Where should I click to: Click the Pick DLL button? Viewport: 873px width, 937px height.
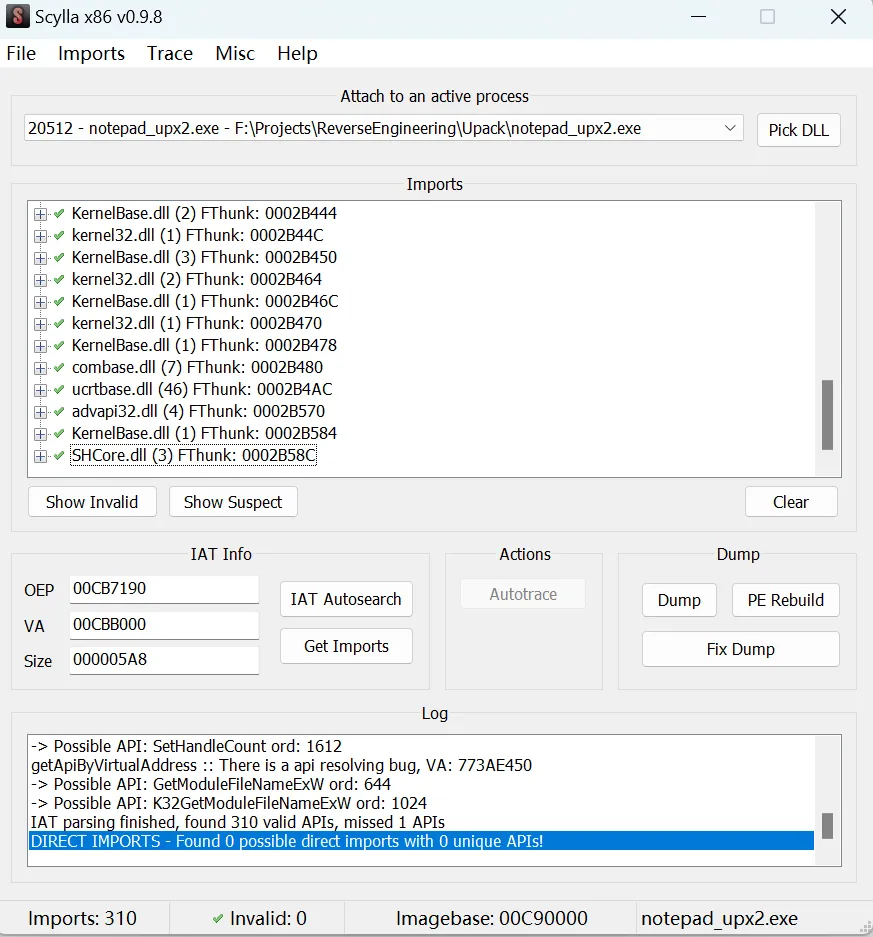(798, 130)
